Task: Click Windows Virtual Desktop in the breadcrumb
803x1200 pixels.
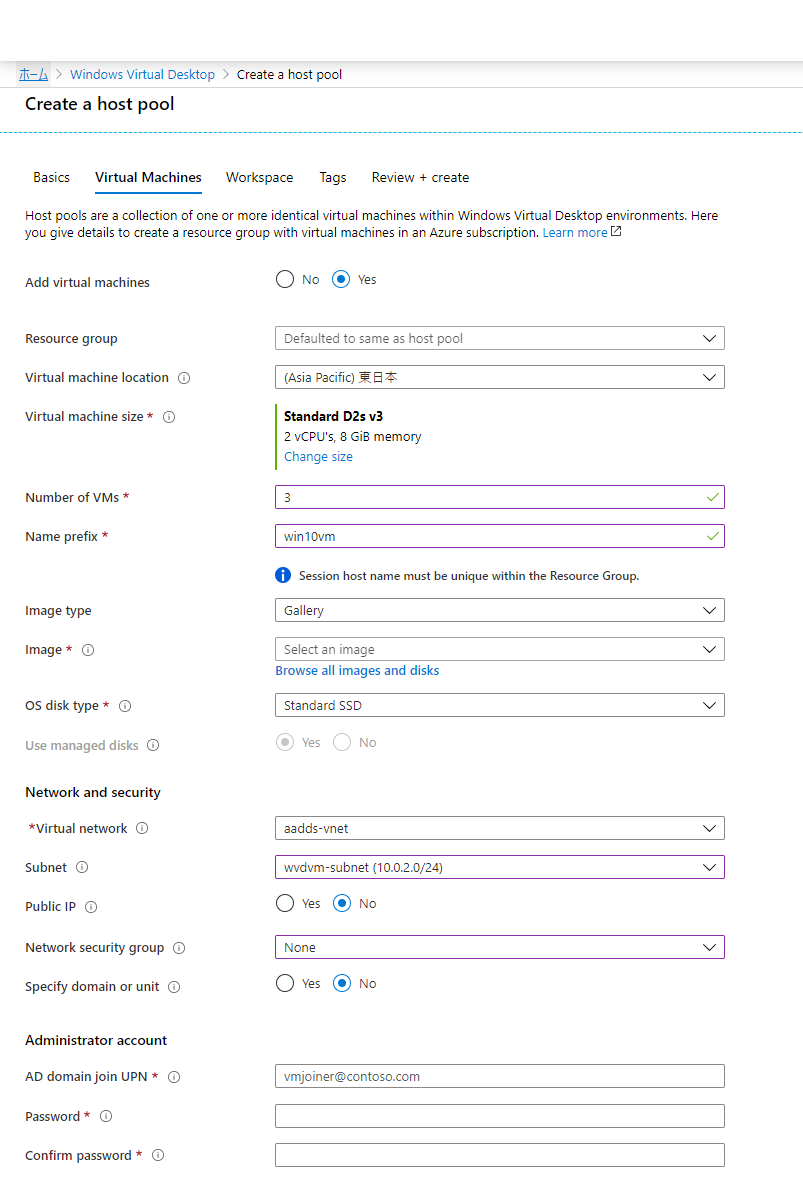Action: pos(143,75)
